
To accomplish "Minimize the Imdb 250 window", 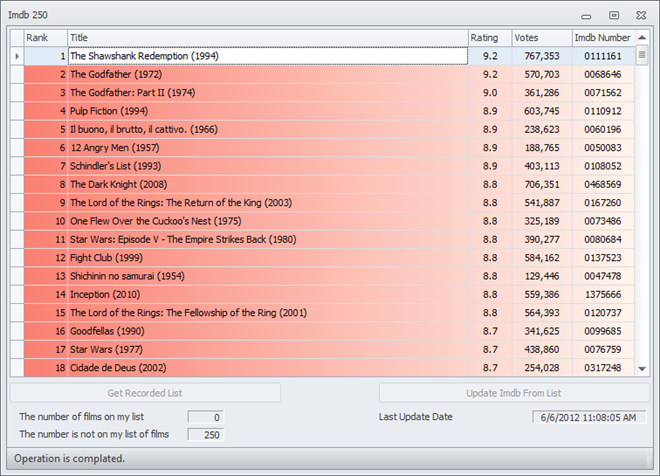I will pyautogui.click(x=586, y=16).
